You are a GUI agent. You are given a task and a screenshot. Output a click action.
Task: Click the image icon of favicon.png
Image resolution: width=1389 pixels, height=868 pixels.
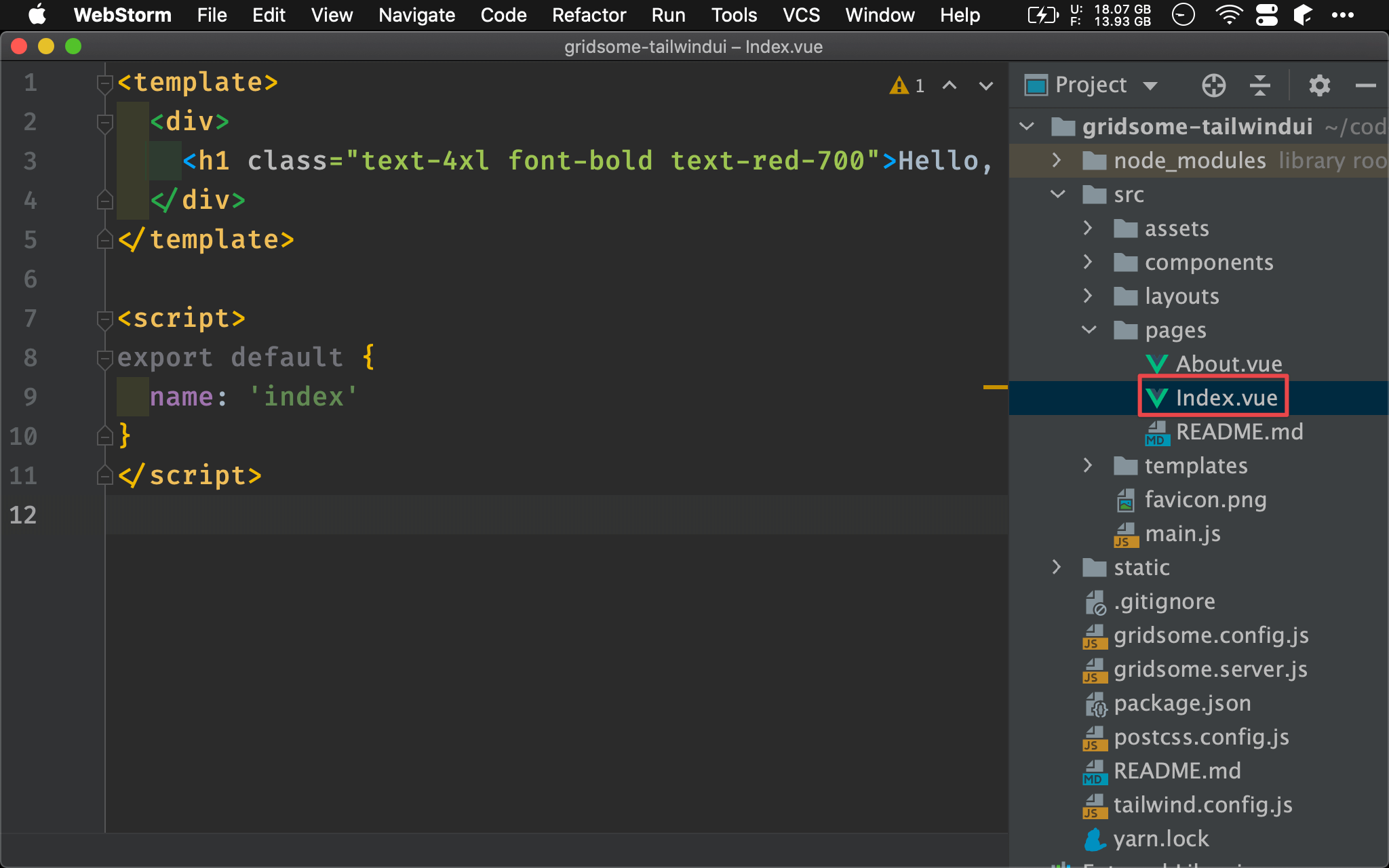click(x=1126, y=500)
